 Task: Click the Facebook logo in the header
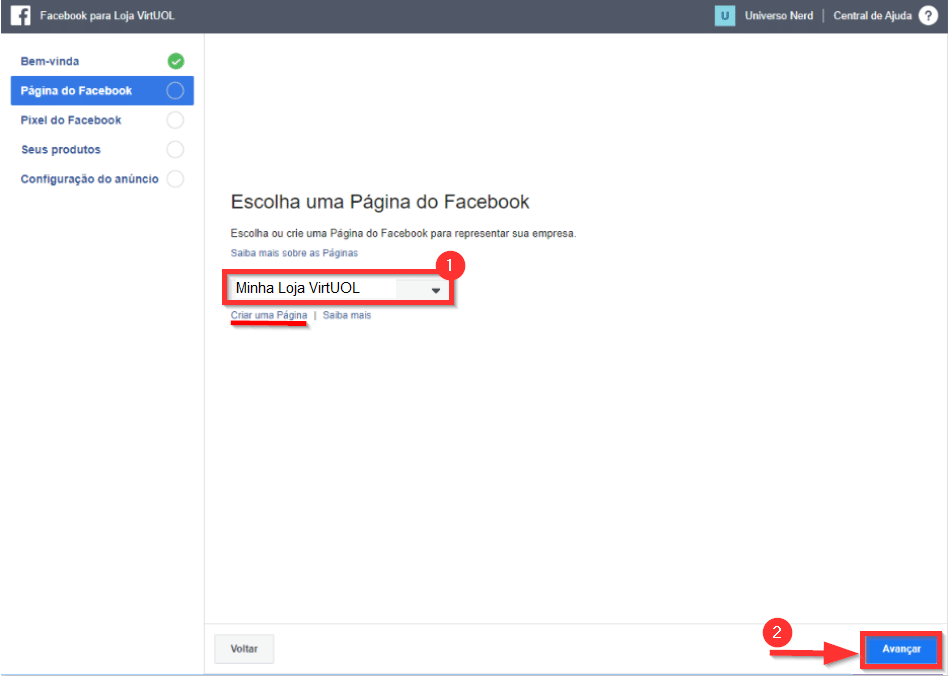(x=20, y=16)
